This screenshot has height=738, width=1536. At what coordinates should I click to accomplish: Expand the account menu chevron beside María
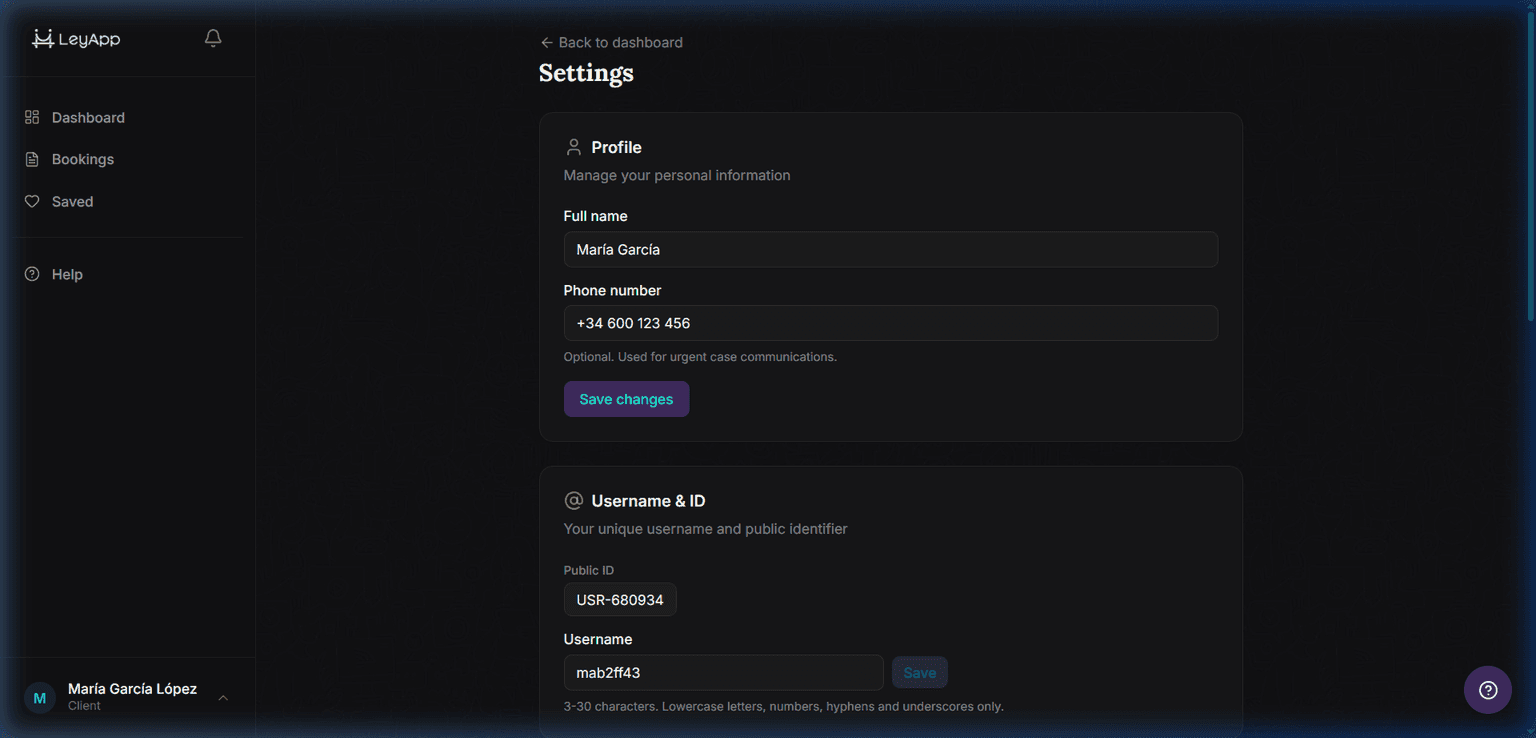(x=222, y=698)
